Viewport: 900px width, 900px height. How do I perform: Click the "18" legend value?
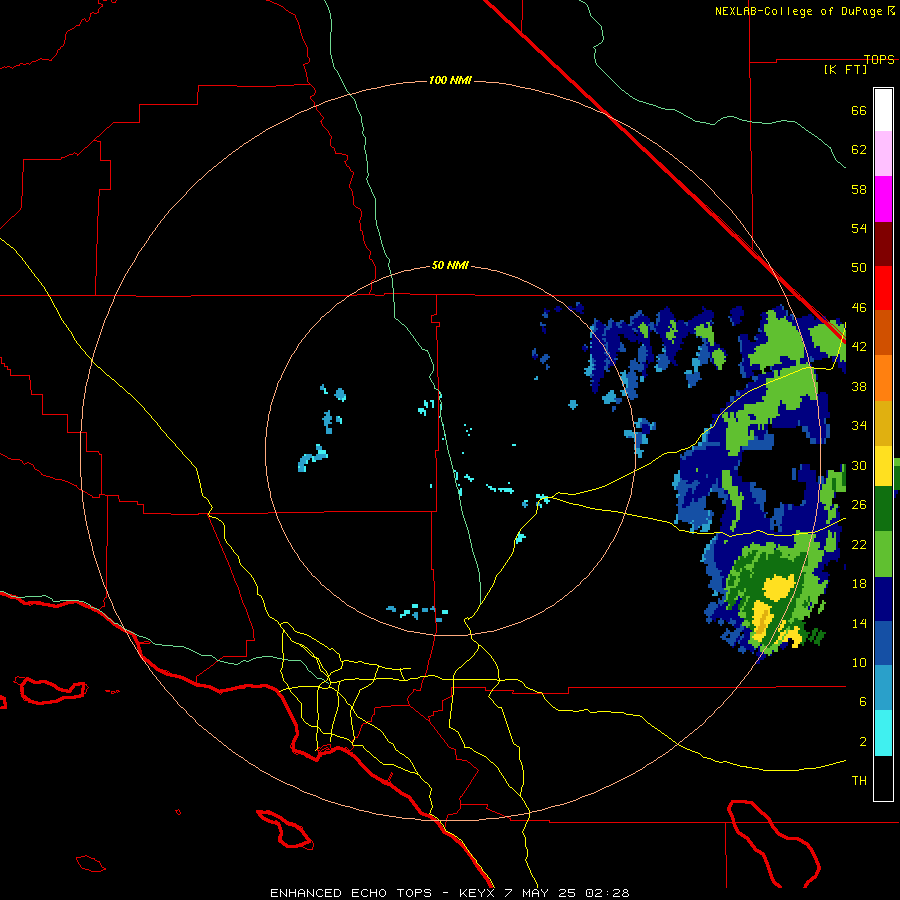[x=859, y=583]
